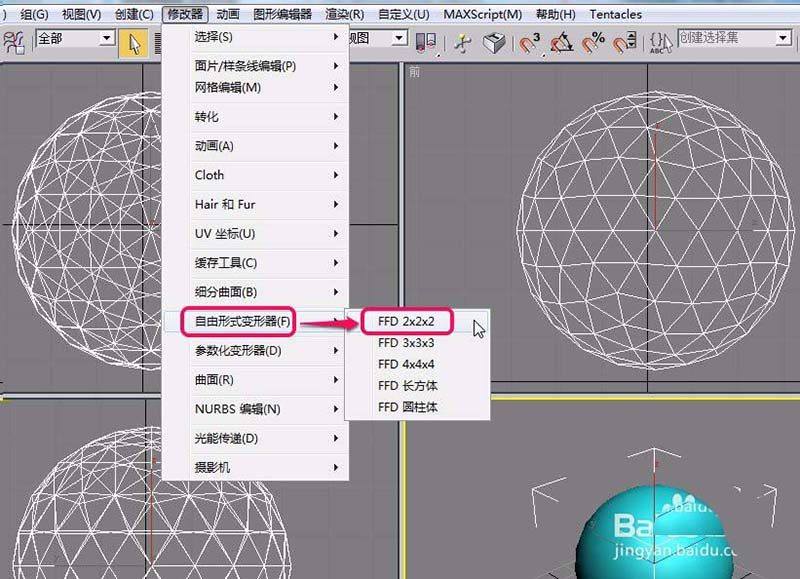
Task: Choose FFD 4x4x4 modifier
Action: pyautogui.click(x=417, y=364)
